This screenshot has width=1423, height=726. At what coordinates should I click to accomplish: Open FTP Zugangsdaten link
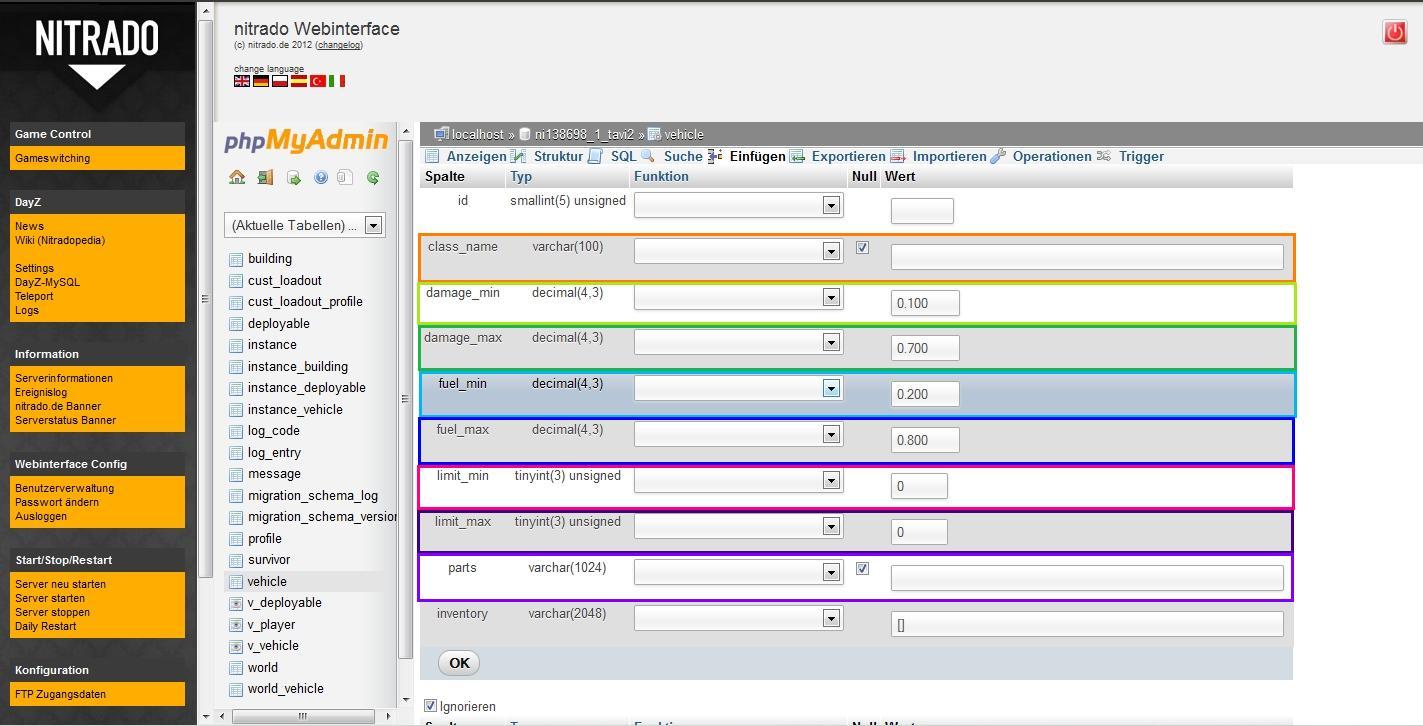[x=60, y=694]
